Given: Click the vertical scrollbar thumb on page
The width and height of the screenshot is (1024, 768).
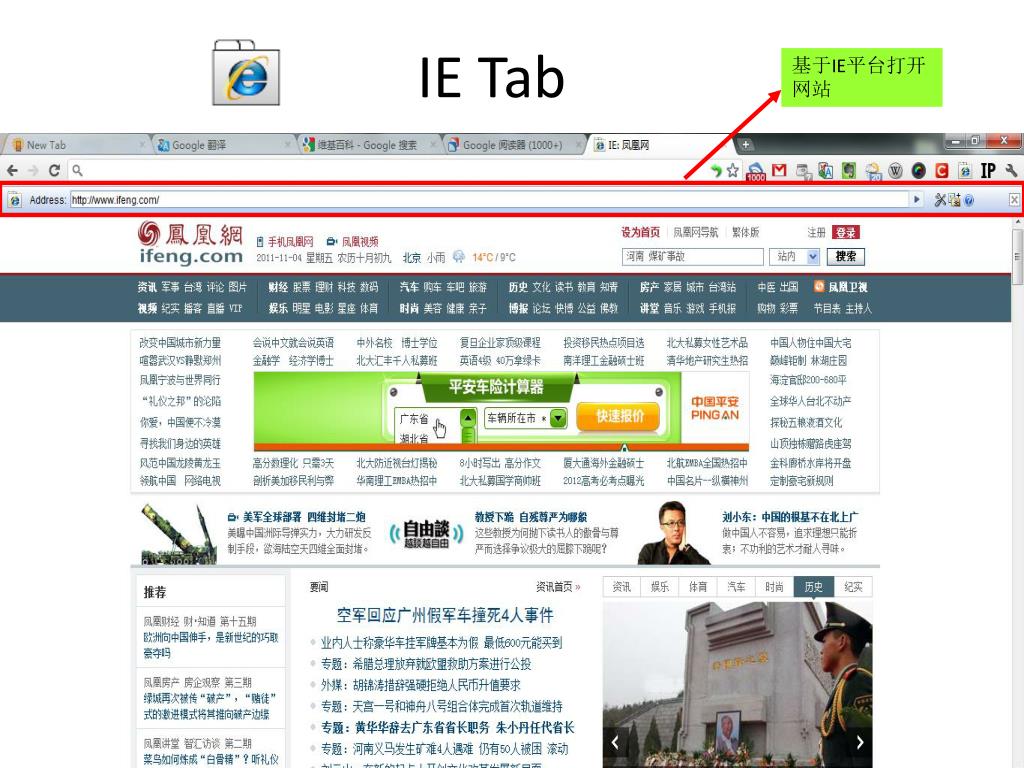Looking at the screenshot, I should click(1017, 257).
